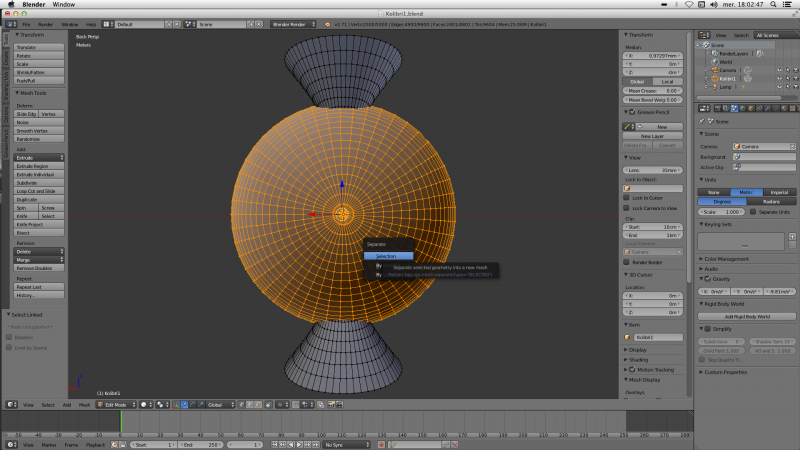This screenshot has height=450, width=800.
Task: Open the Render properties camera tab
Action: coord(718,108)
